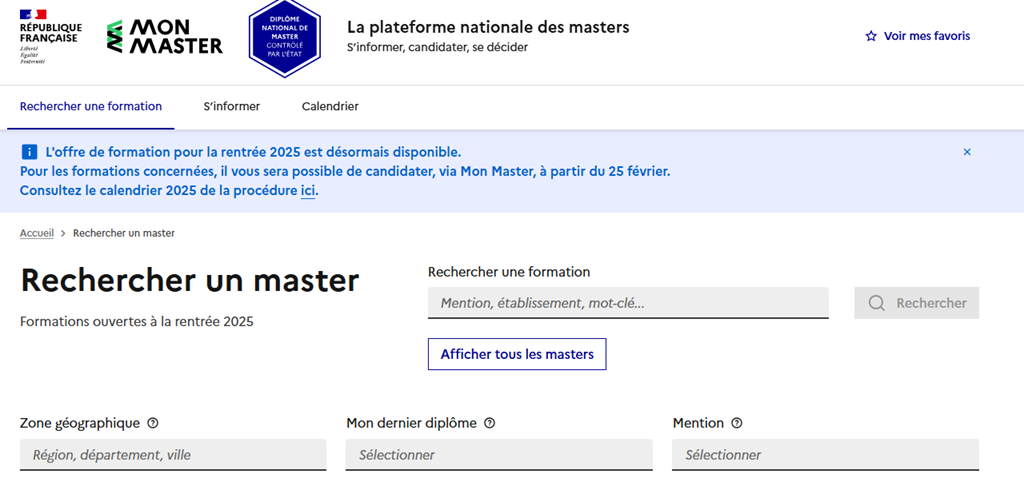Select the Rechercher une formation tab
This screenshot has width=1024, height=498.
(x=91, y=106)
